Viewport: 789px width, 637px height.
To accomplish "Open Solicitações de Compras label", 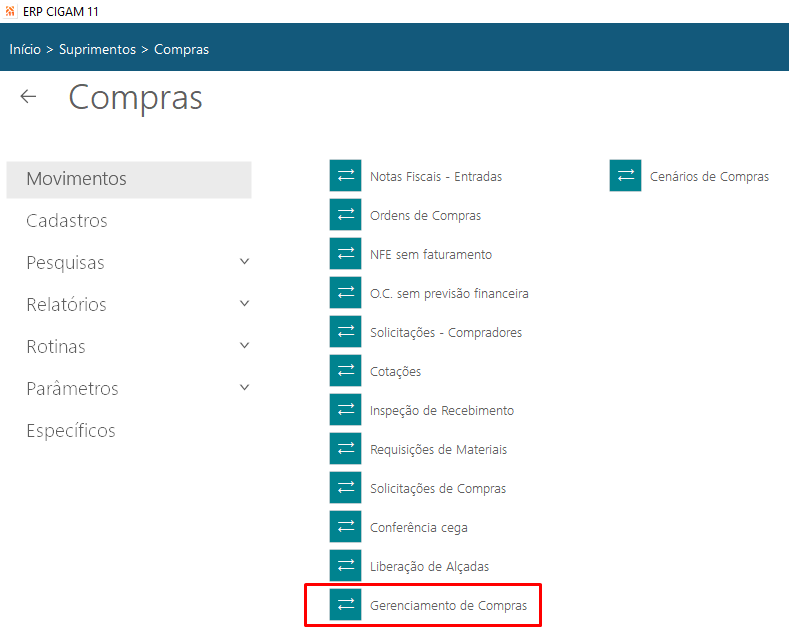I will pyautogui.click(x=438, y=489).
